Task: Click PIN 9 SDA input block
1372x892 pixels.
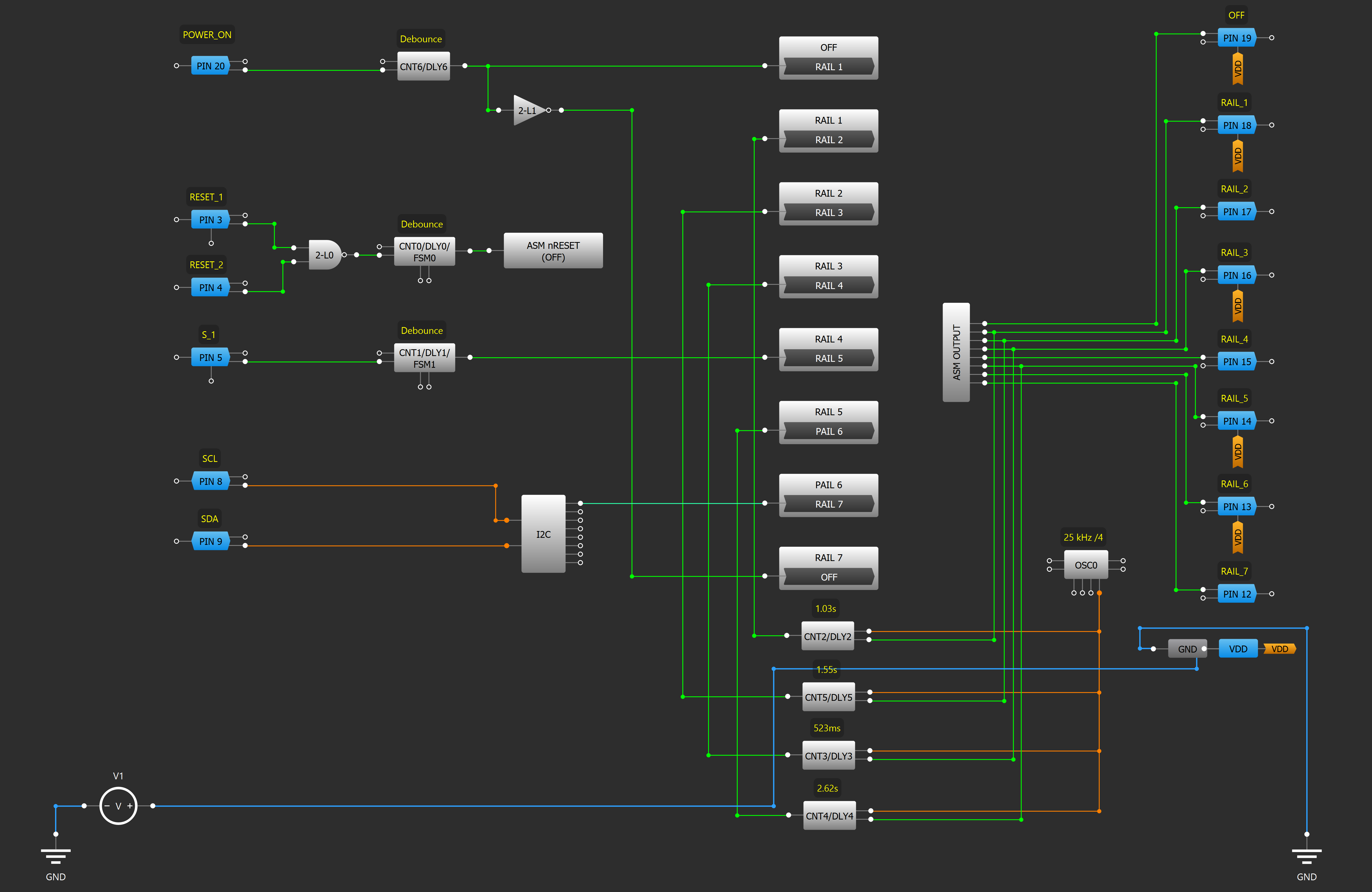Action: [210, 541]
